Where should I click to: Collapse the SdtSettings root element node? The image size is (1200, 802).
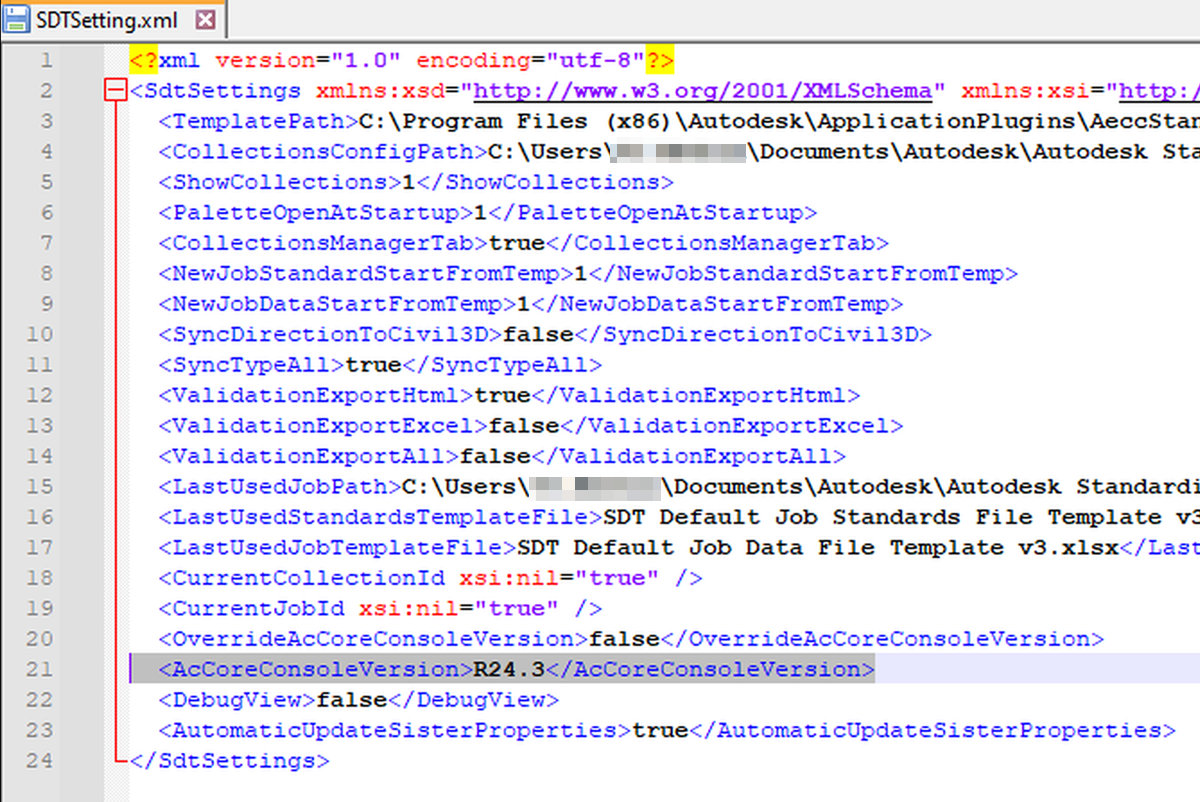pyautogui.click(x=113, y=90)
